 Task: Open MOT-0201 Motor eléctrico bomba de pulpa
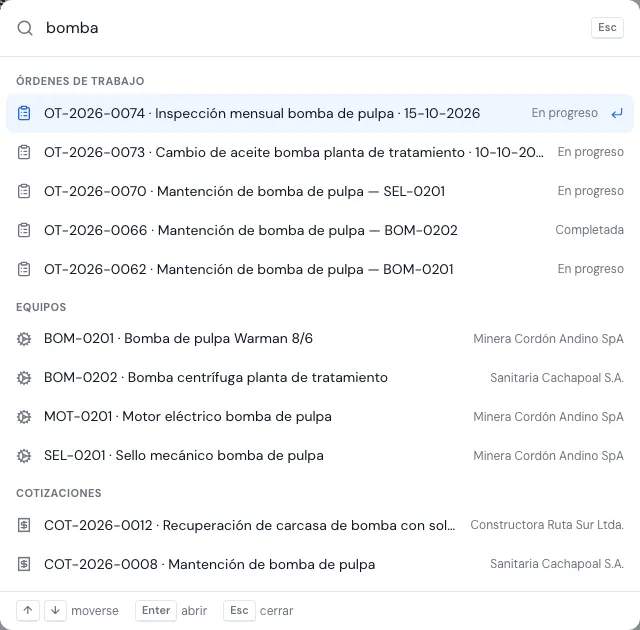pos(320,417)
